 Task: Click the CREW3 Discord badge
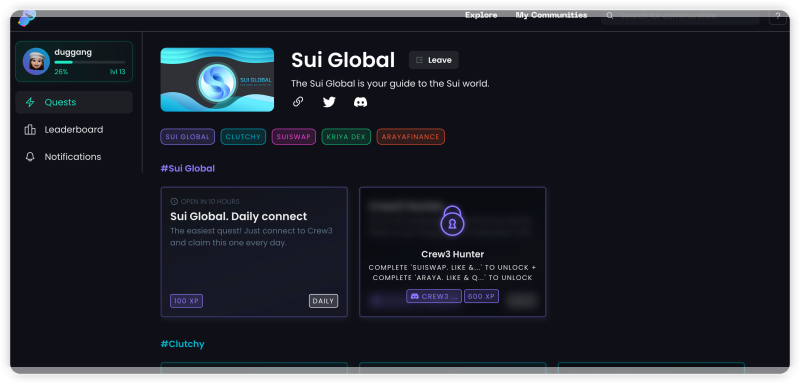coord(434,296)
